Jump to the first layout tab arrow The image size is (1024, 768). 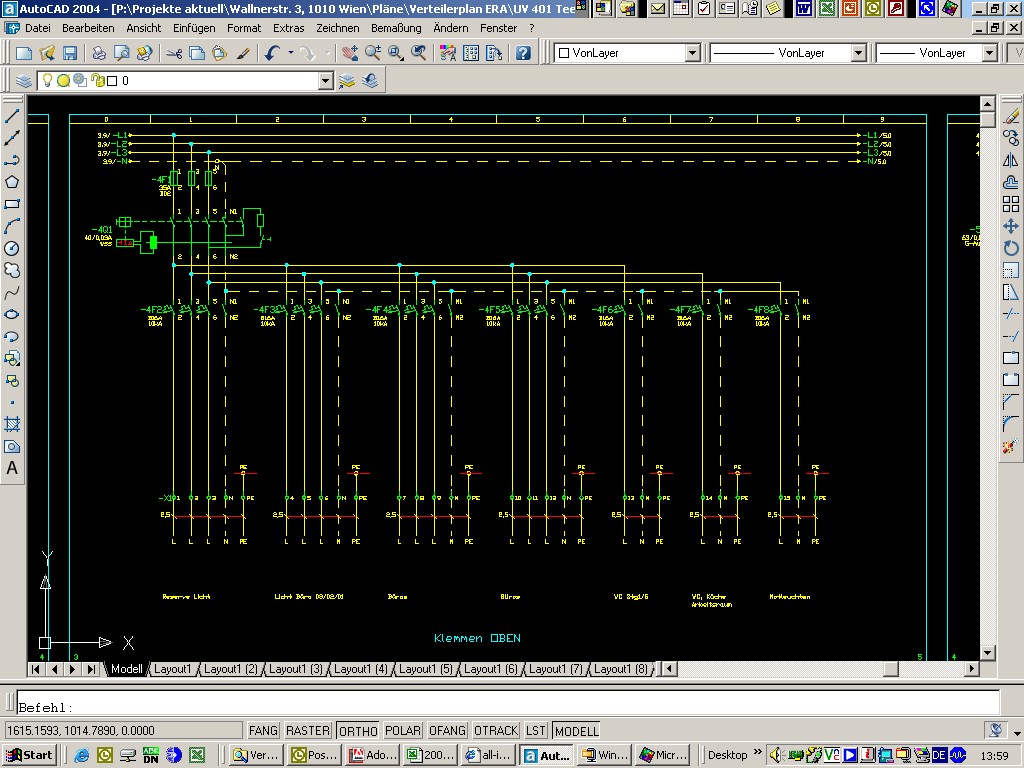(x=36, y=669)
